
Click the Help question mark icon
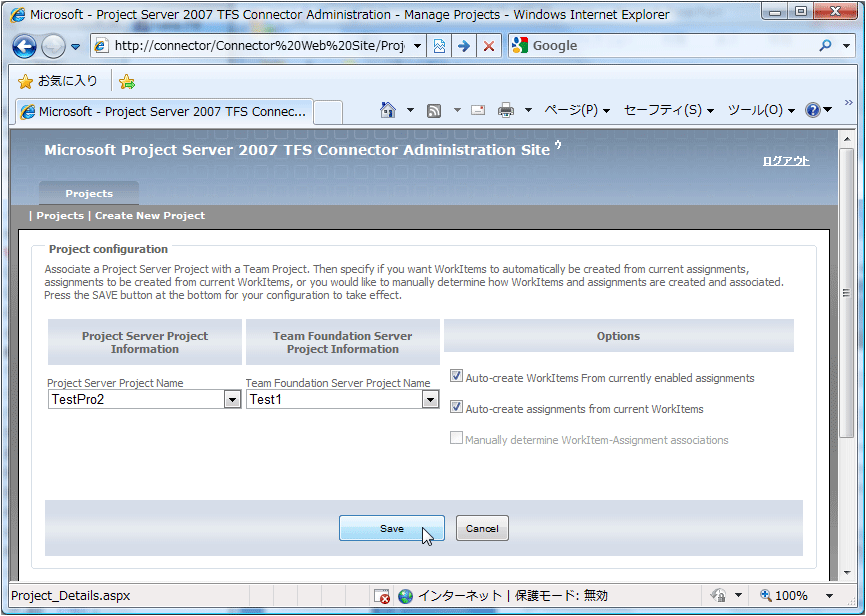click(812, 110)
